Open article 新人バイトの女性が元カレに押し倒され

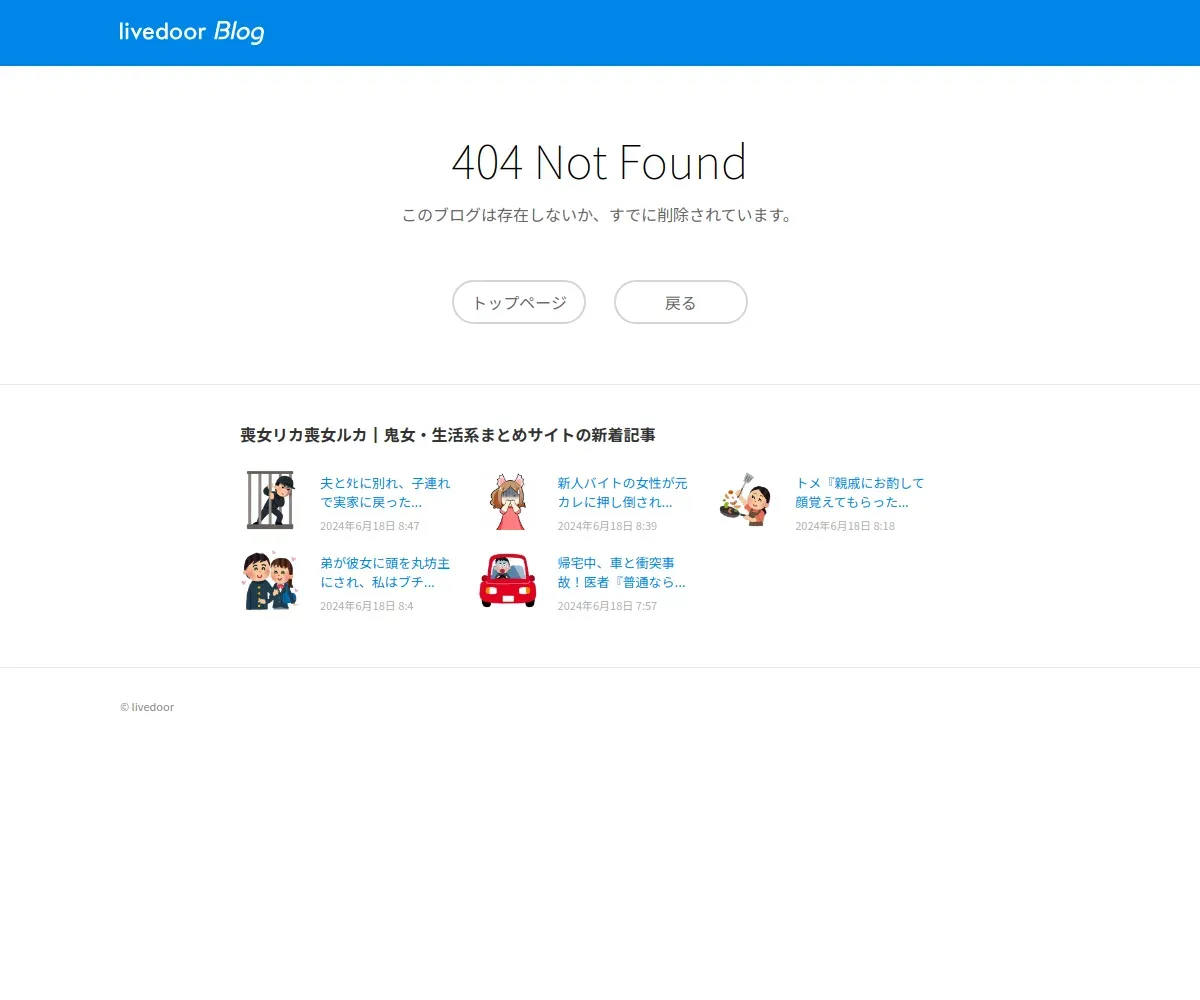coord(622,492)
